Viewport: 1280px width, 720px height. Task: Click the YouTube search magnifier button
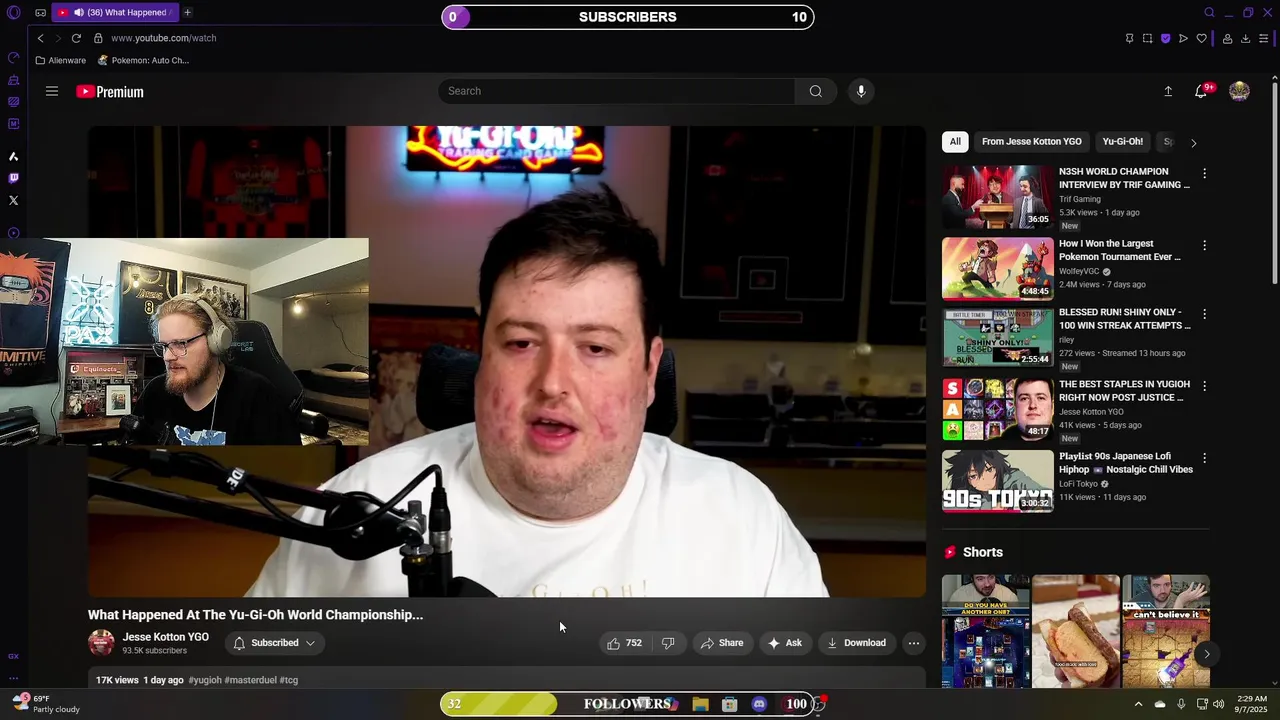coord(816,91)
